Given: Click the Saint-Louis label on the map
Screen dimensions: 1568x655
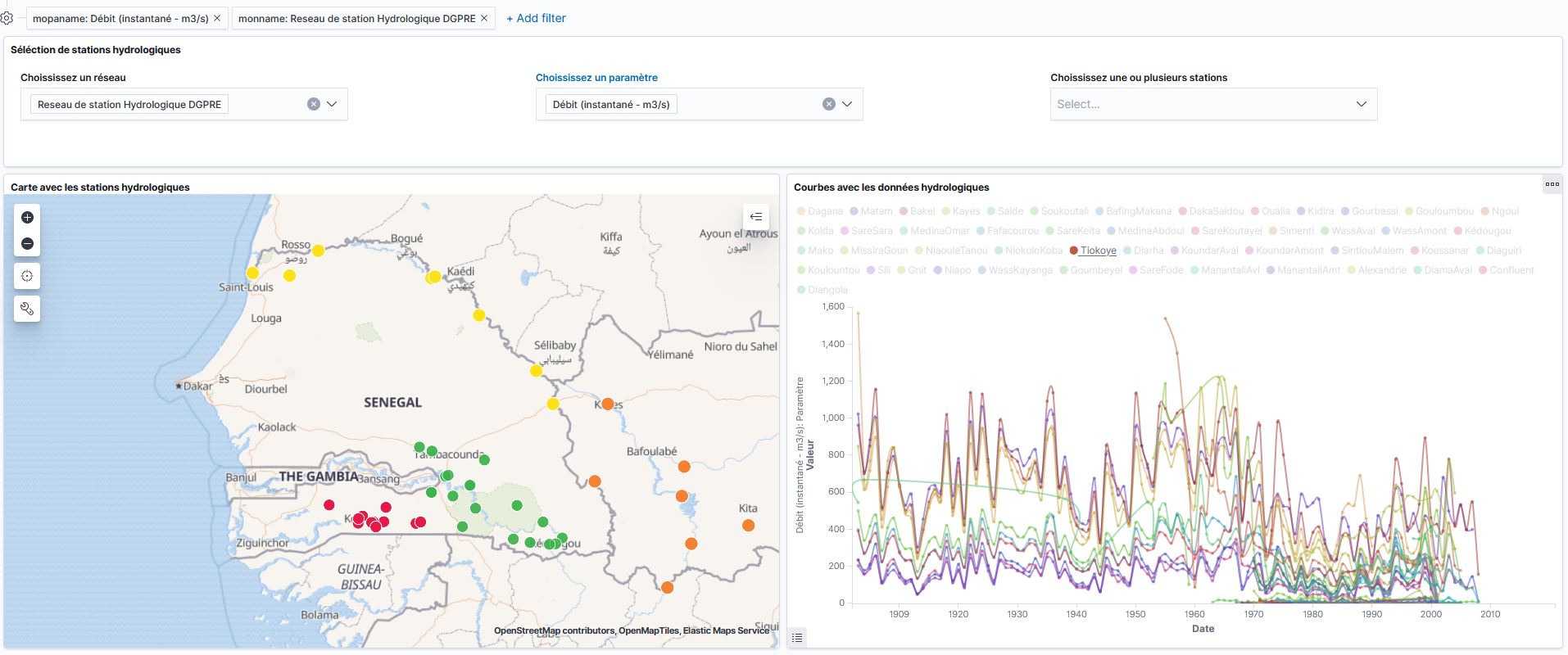Looking at the screenshot, I should point(246,287).
